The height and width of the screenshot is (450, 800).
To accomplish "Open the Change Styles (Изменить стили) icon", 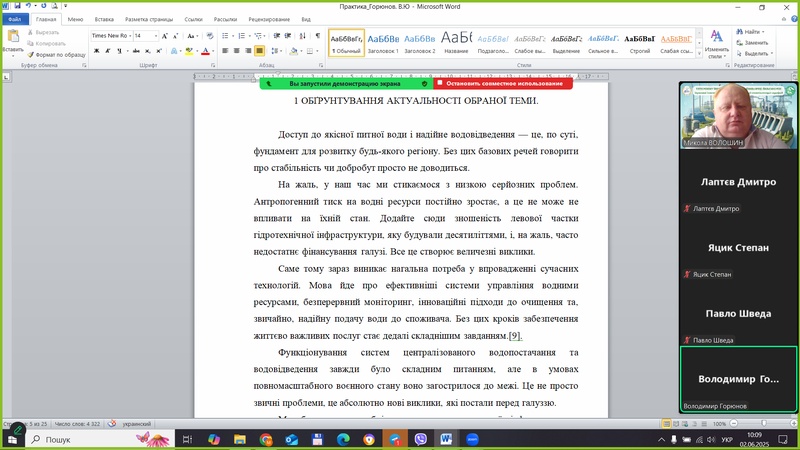I will [x=716, y=36].
